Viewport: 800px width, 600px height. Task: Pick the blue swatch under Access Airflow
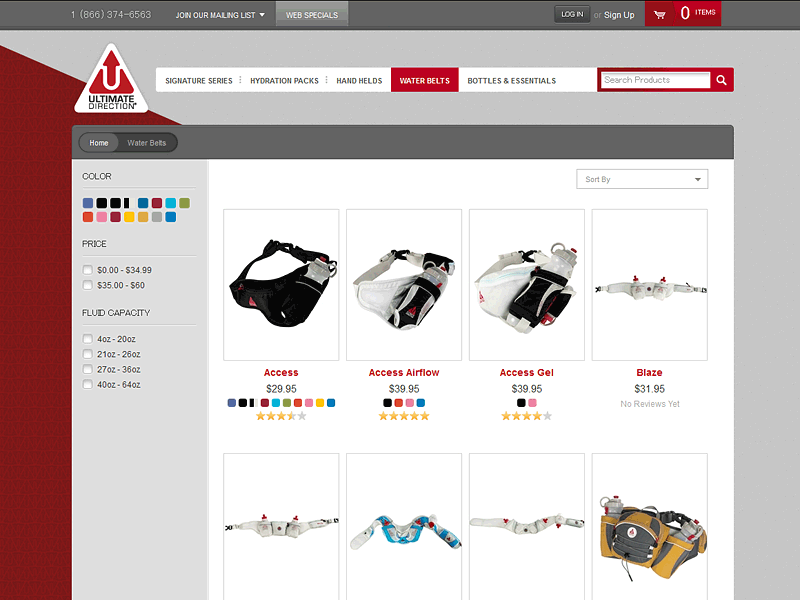pos(420,403)
